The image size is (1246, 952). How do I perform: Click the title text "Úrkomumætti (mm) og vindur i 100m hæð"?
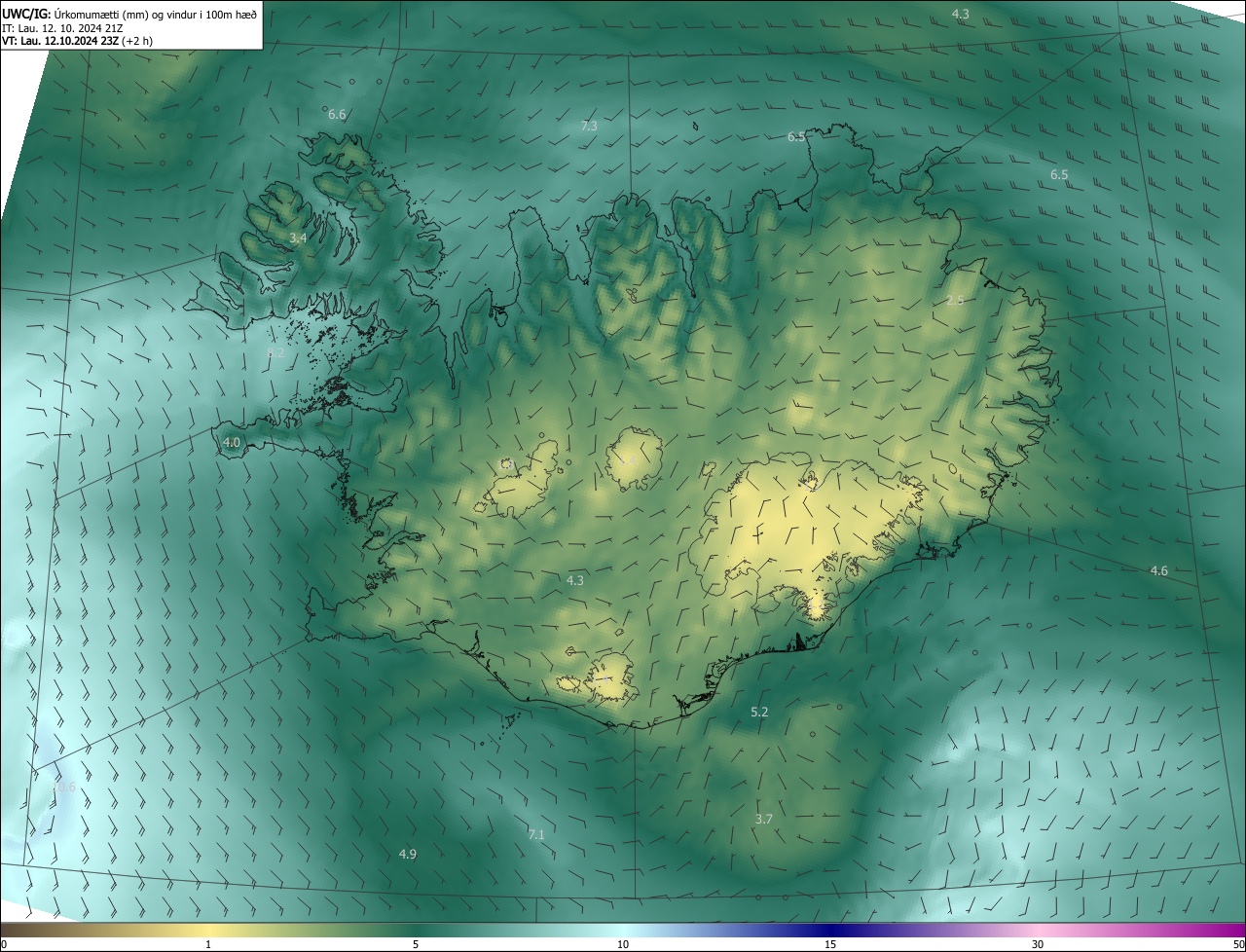click(155, 14)
